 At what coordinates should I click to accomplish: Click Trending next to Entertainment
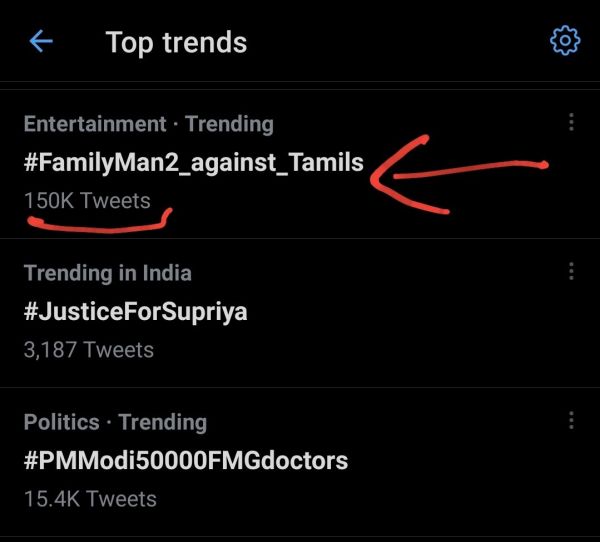(x=229, y=124)
